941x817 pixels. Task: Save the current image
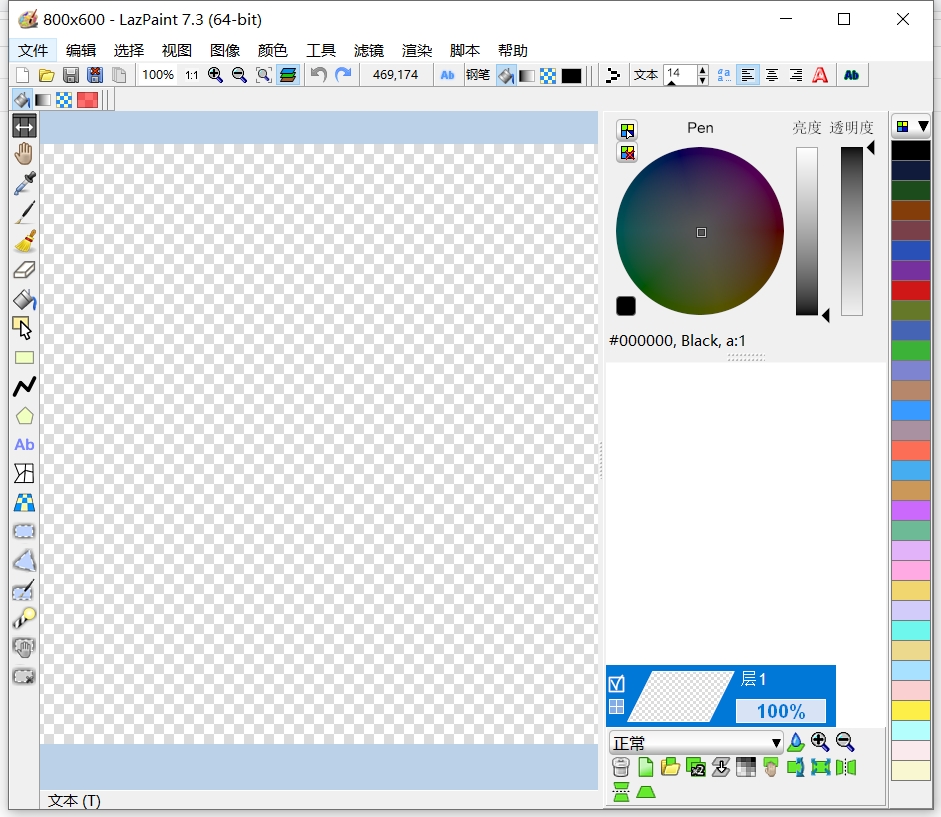(x=71, y=75)
